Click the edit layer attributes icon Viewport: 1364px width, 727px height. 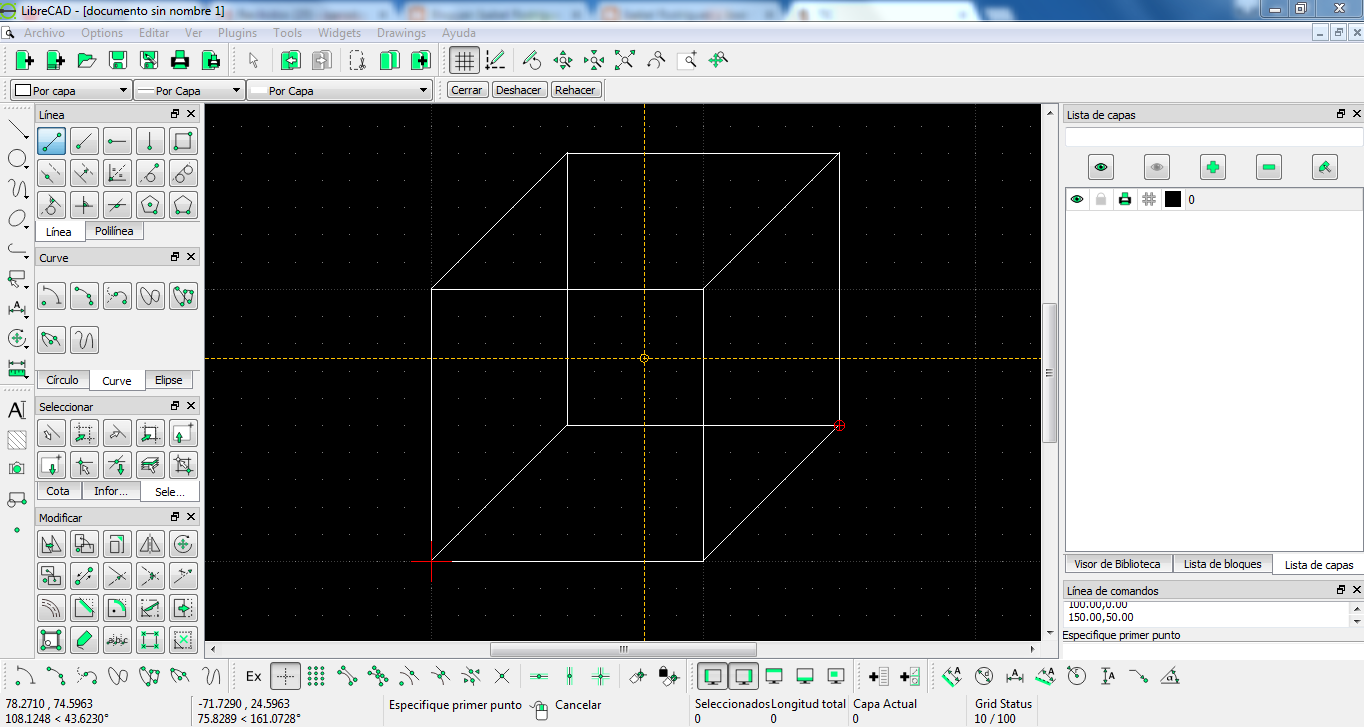1325,167
